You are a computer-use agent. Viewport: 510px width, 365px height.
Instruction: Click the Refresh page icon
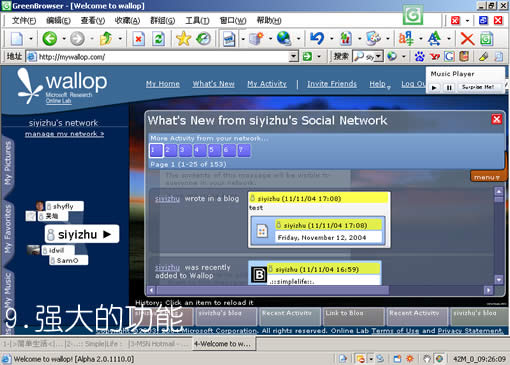coord(158,39)
